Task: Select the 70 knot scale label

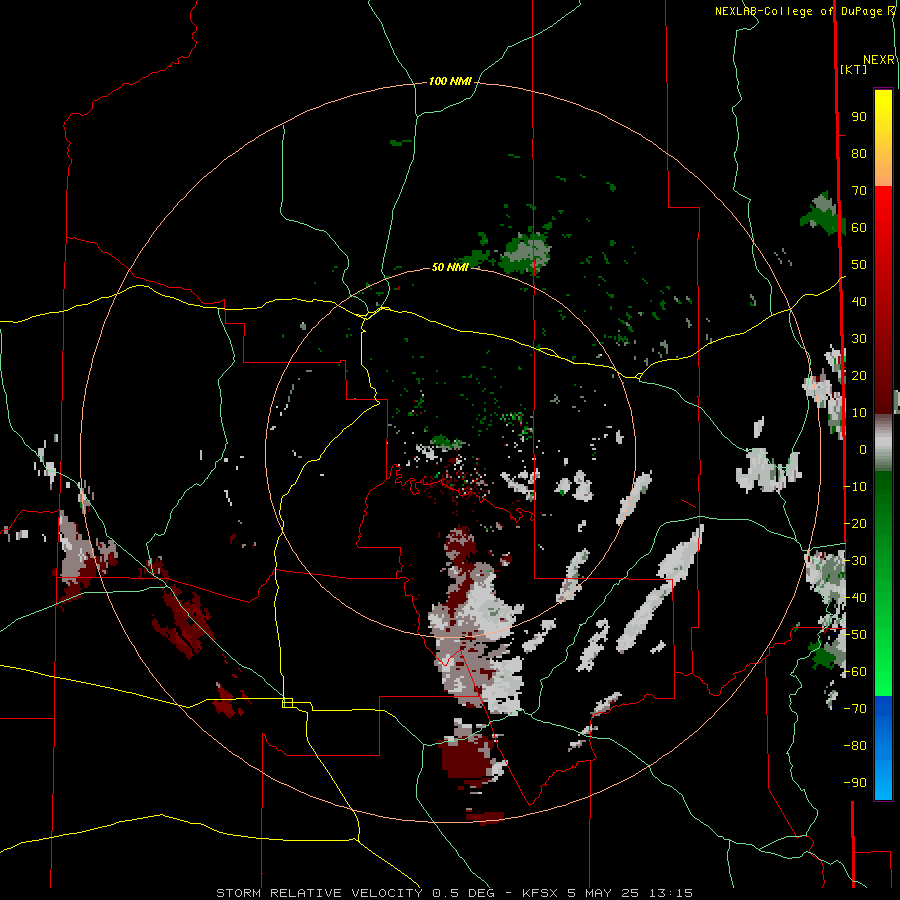Action: 859,191
